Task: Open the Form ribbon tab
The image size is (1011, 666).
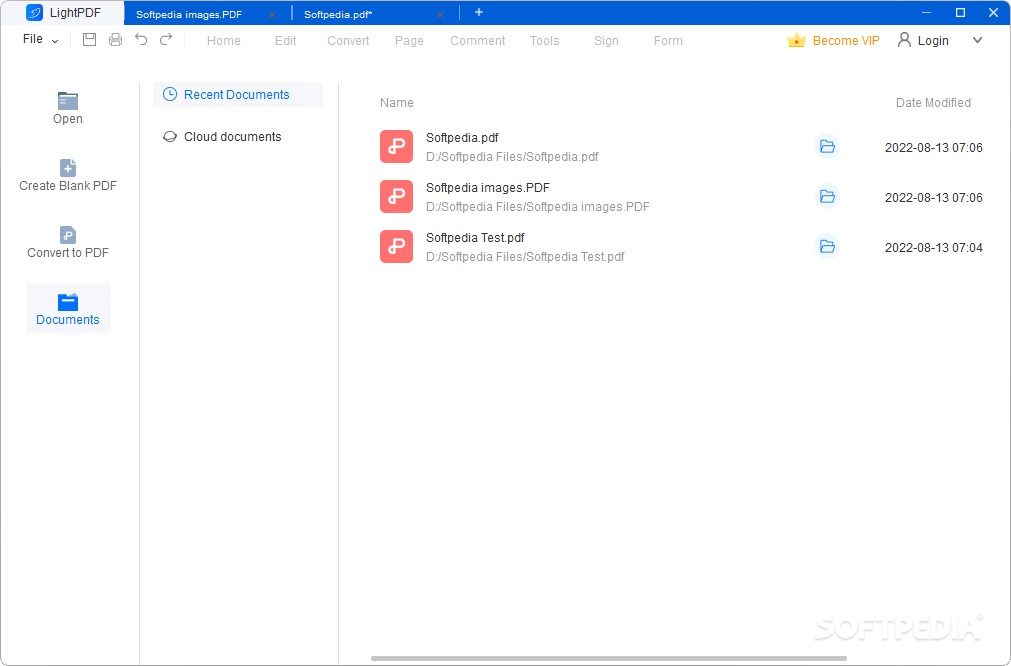Action: [x=668, y=41]
